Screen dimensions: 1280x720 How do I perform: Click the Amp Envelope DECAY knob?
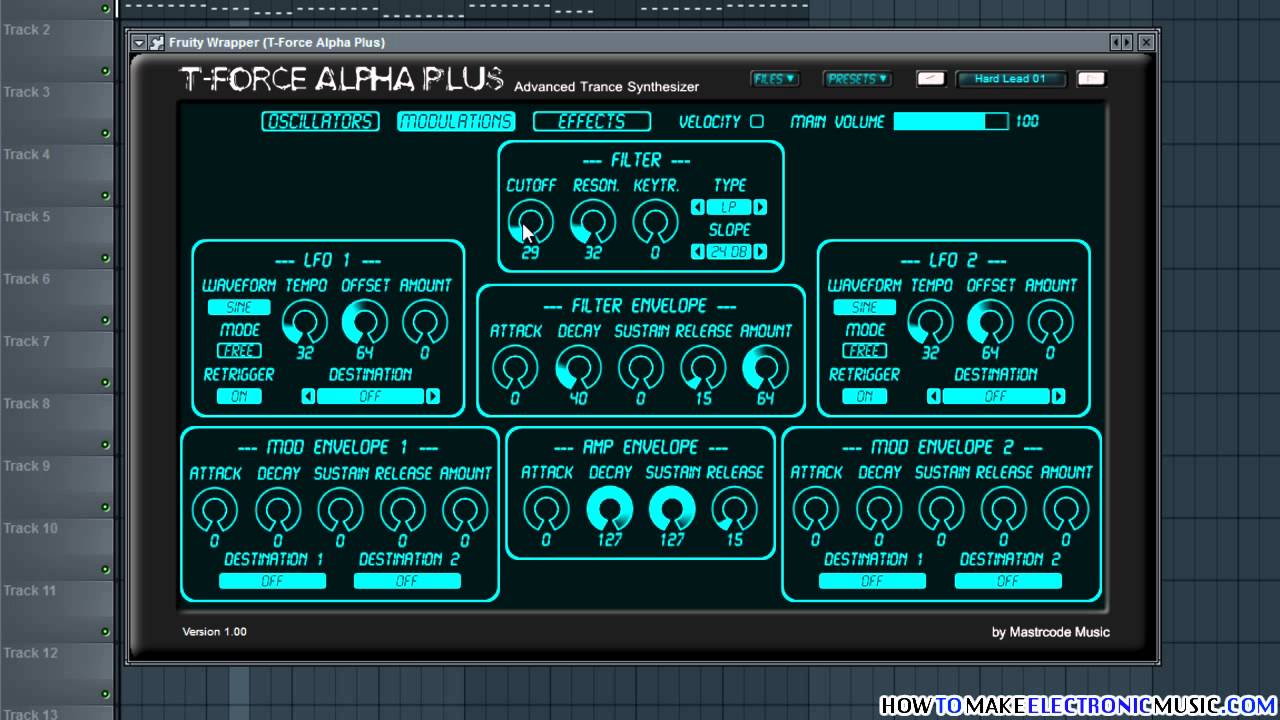pyautogui.click(x=609, y=510)
